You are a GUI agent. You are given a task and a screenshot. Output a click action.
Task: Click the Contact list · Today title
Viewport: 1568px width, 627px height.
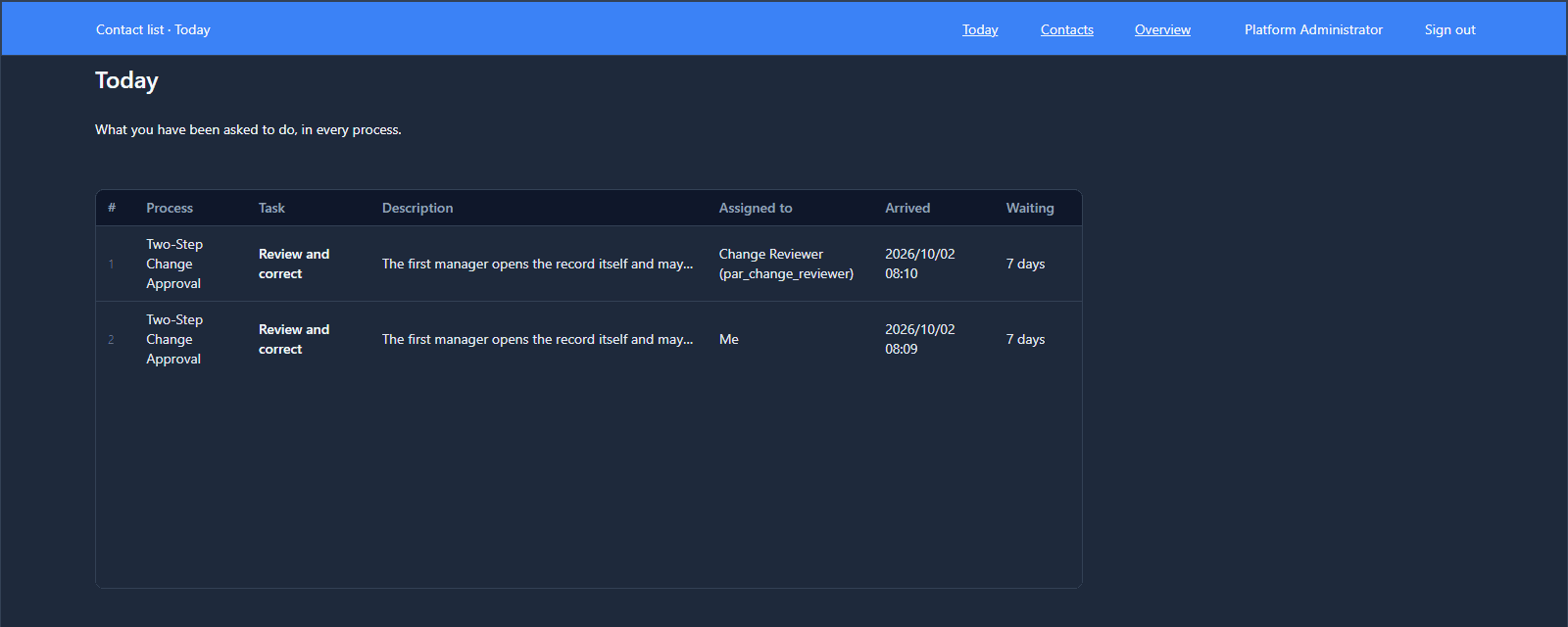[153, 29]
